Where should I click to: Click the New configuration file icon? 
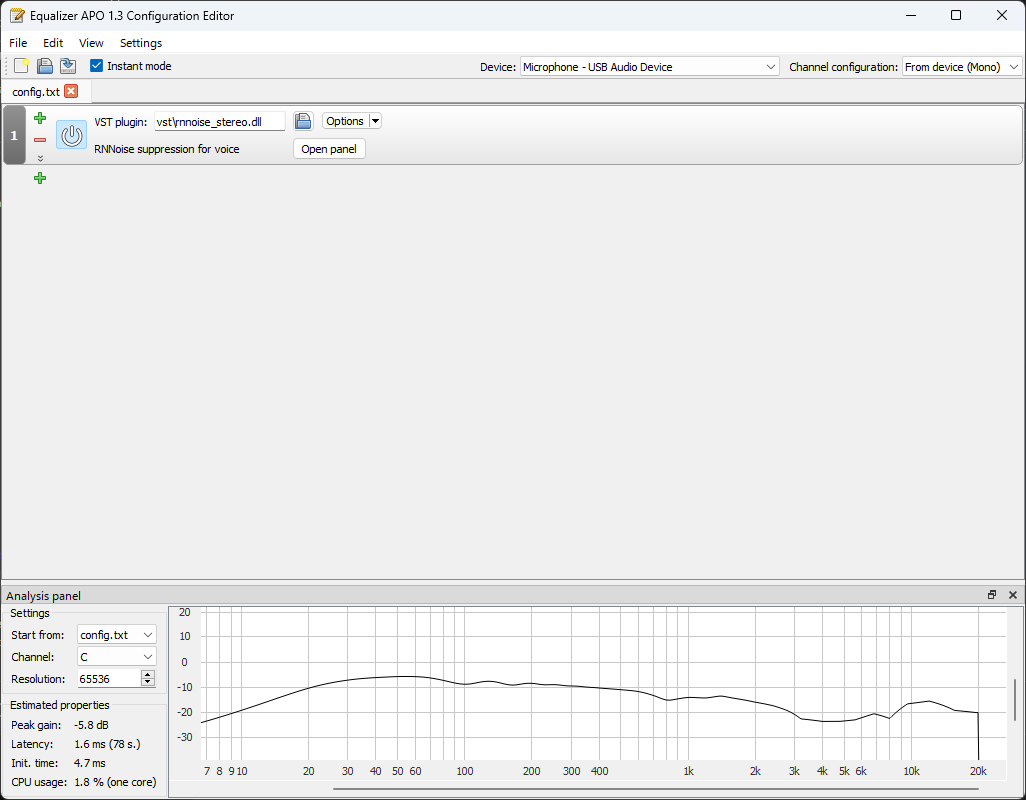(x=21, y=66)
